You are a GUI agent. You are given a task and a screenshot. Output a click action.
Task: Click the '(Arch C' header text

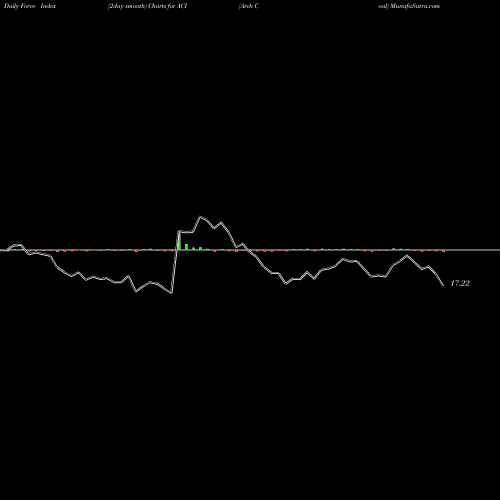coord(249,6)
